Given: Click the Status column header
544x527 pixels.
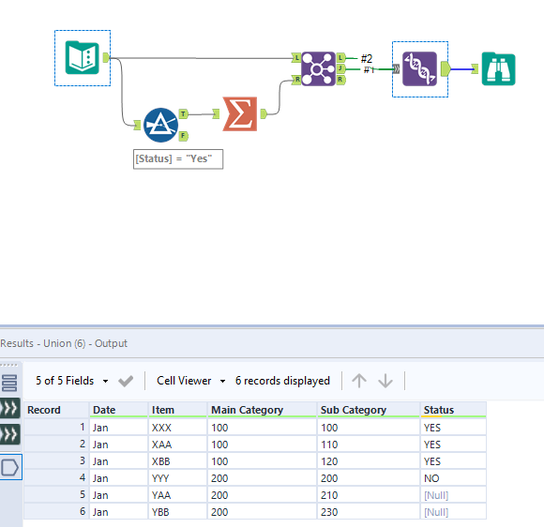Looking at the screenshot, I should click(453, 410).
